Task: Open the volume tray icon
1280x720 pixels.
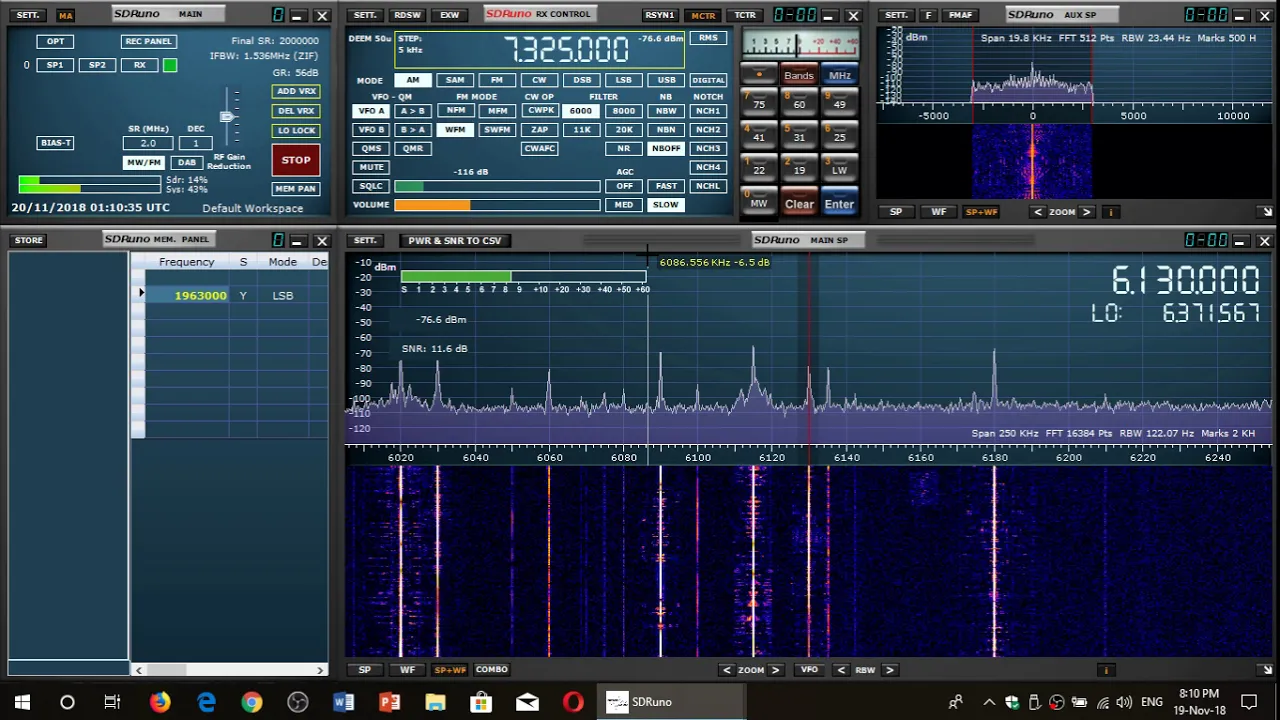Action: point(1124,702)
